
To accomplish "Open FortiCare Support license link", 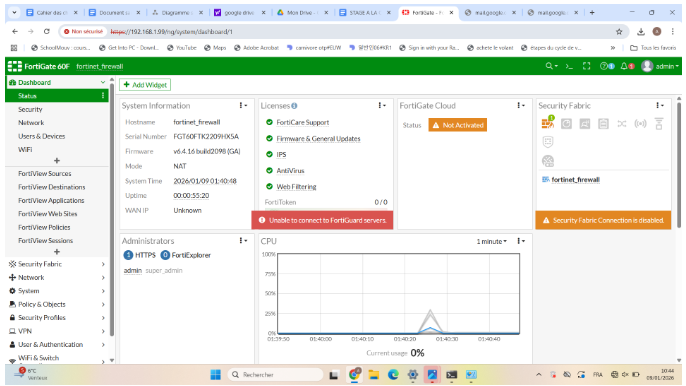I will [302, 123].
